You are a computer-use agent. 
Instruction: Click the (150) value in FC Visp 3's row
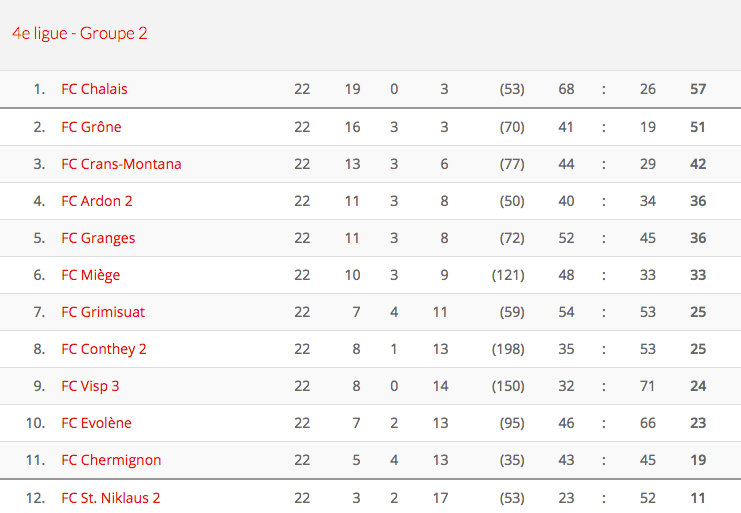point(508,386)
